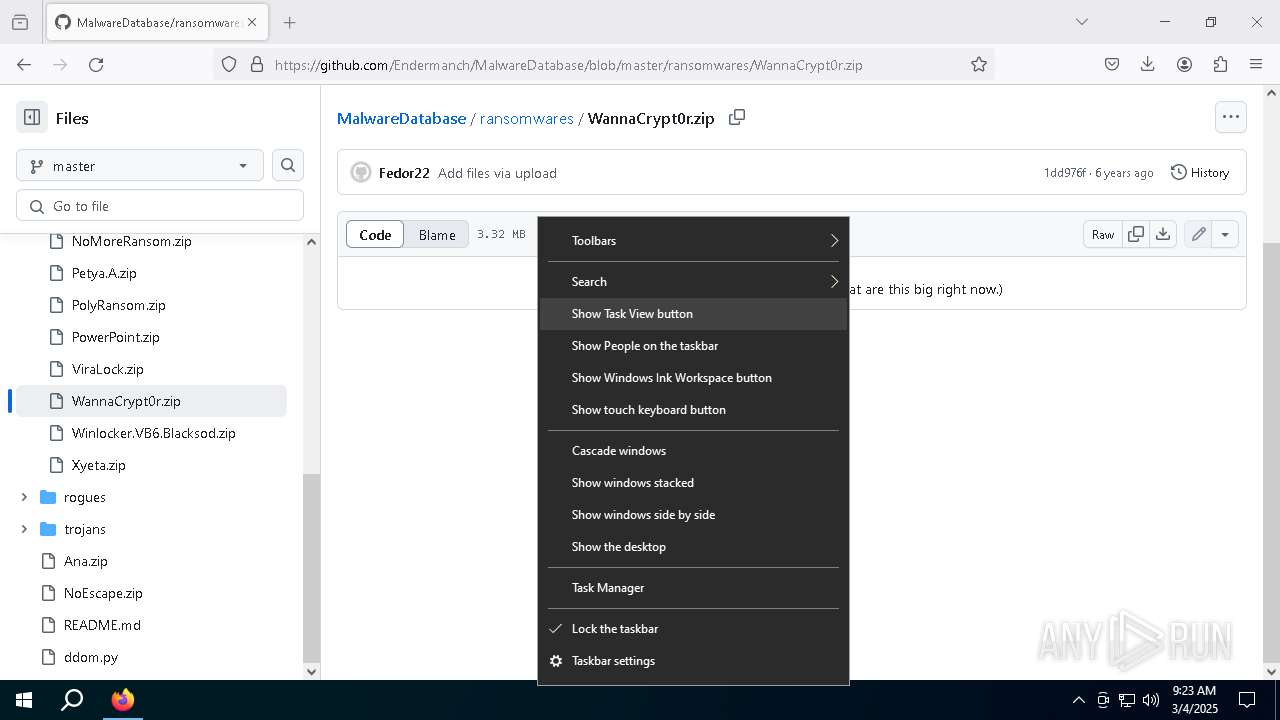Screen dimensions: 1280x720
Task: Expand the trojans folder
Action: (24, 529)
